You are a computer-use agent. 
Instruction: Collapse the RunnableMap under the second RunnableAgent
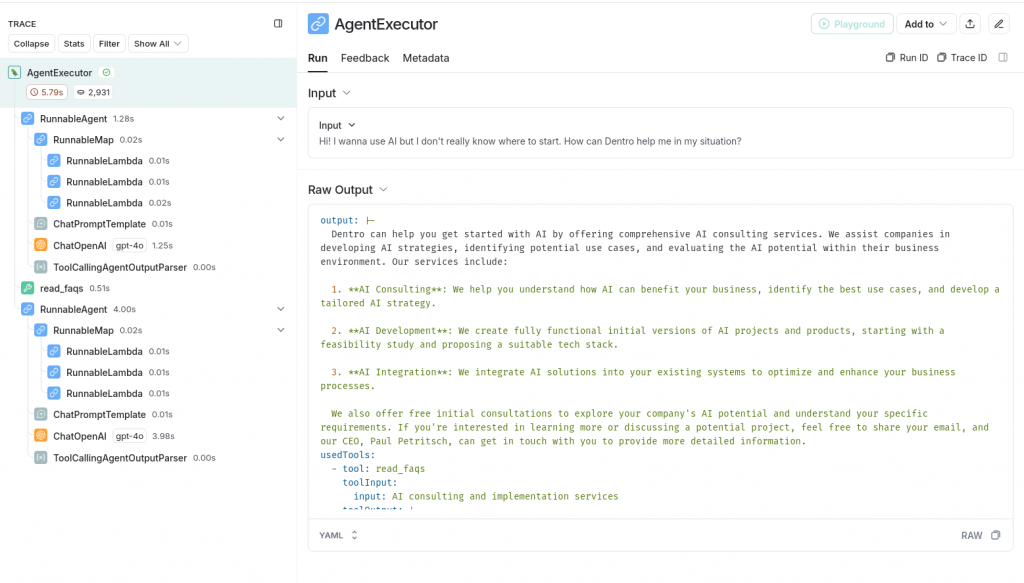tap(281, 330)
